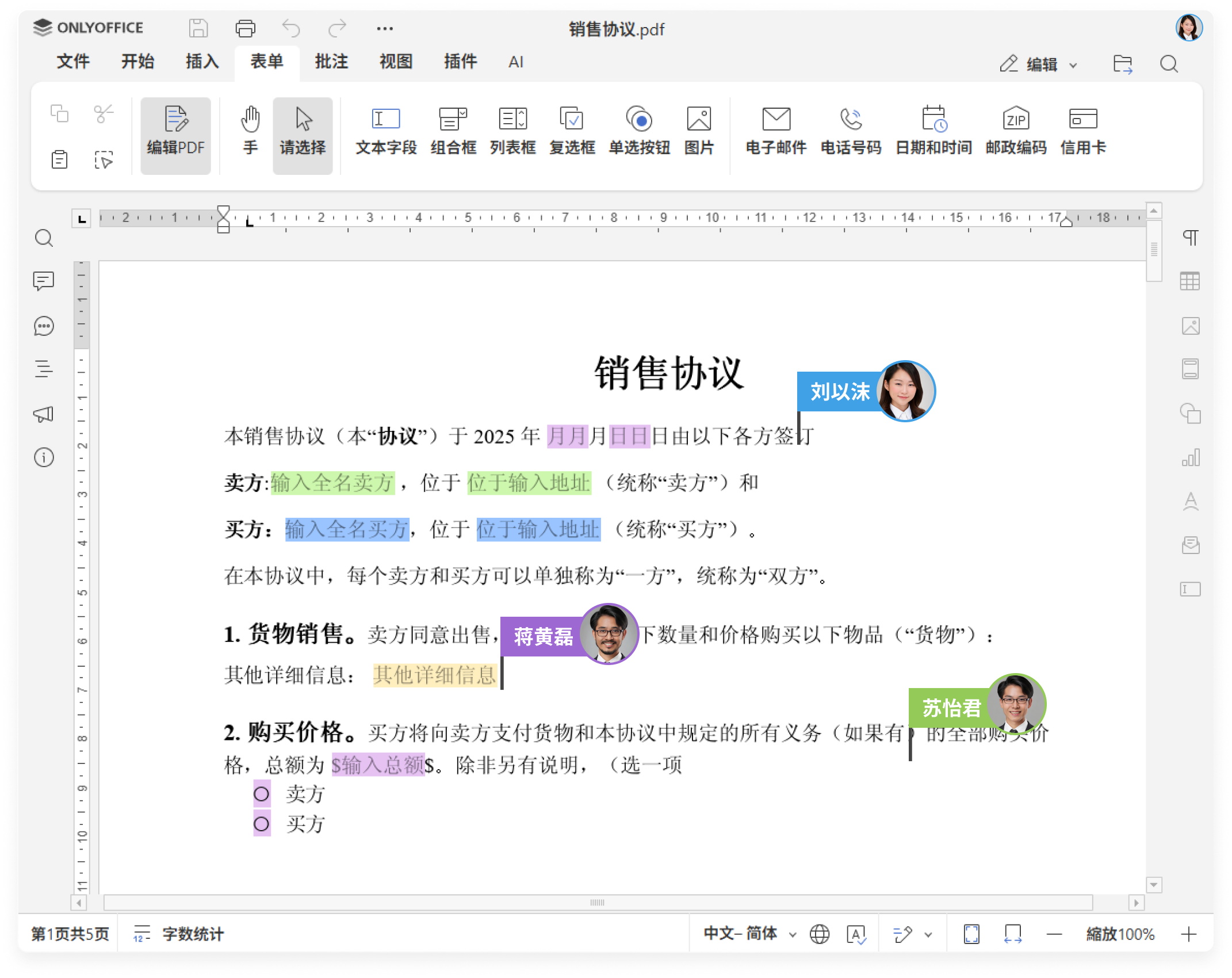
Task: Click the print icon in title bar
Action: 246,28
